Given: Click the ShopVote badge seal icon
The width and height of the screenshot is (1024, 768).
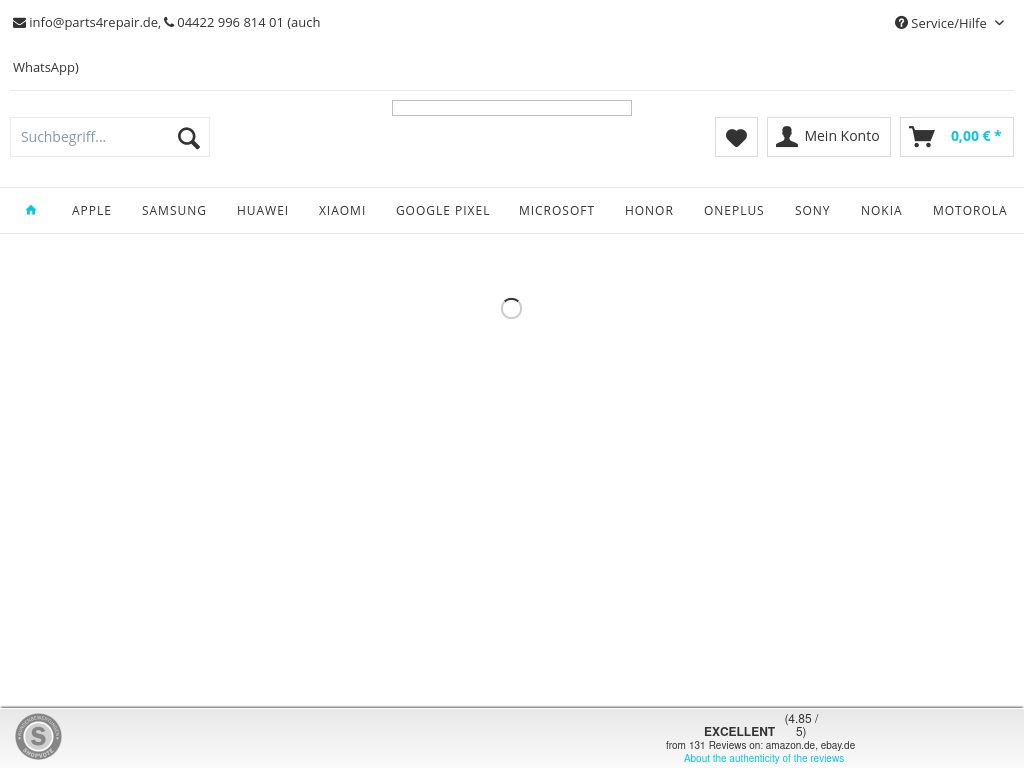Looking at the screenshot, I should [x=39, y=736].
